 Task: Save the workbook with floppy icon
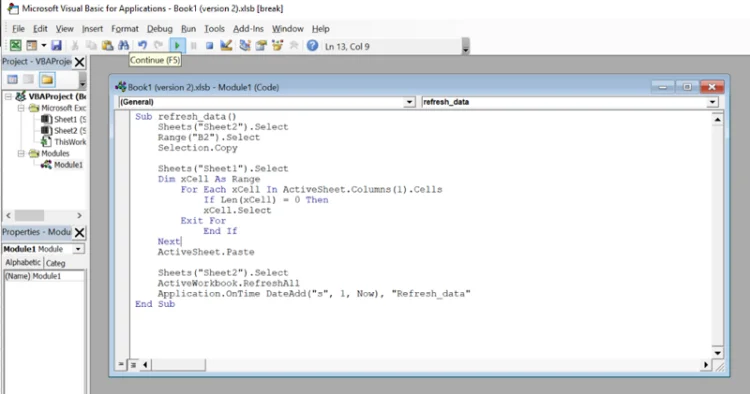(x=56, y=45)
